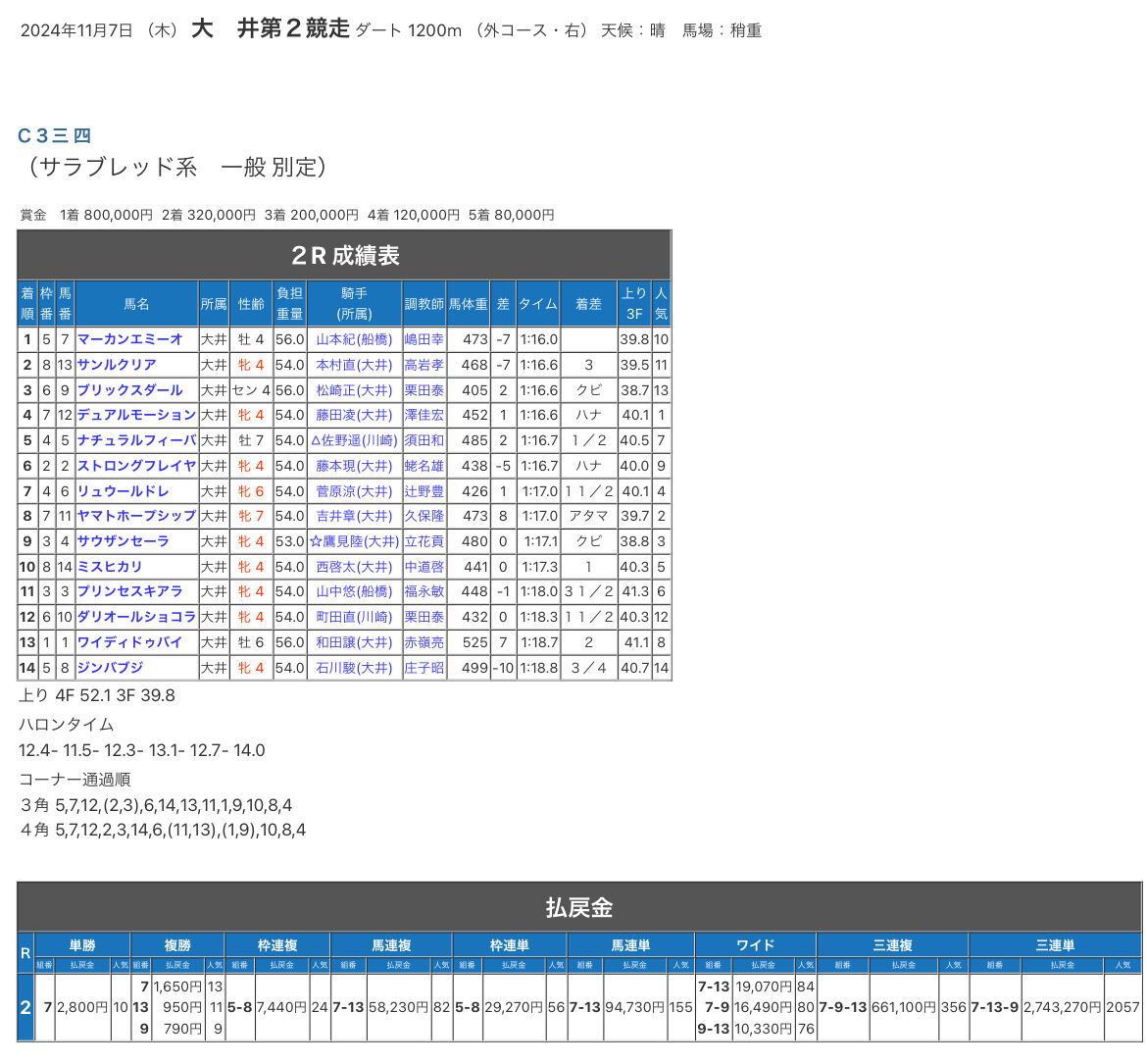Click the 単勝 payout header
The height and width of the screenshot is (1064, 1147).
(x=82, y=945)
